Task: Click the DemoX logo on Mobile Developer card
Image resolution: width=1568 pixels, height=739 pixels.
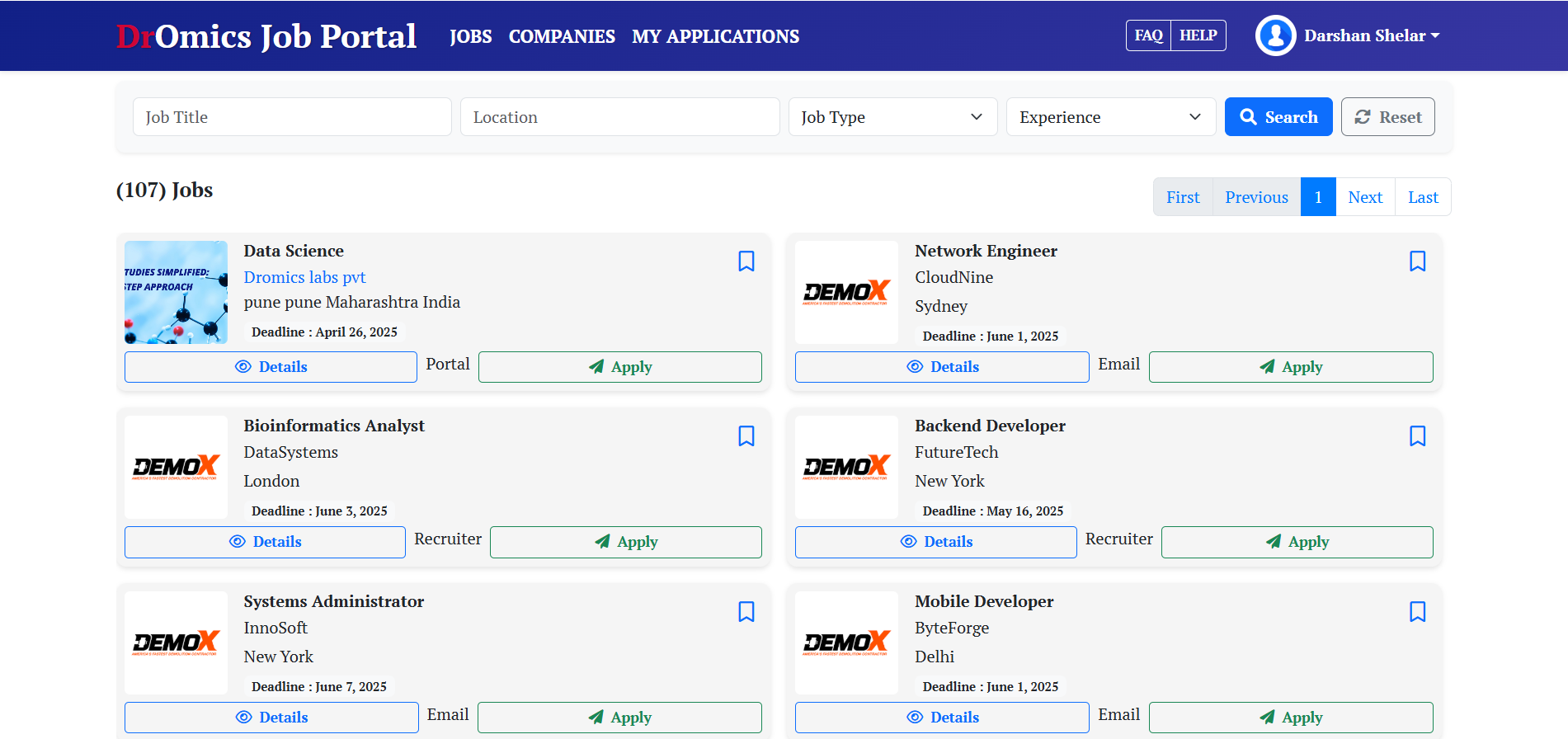Action: point(846,643)
